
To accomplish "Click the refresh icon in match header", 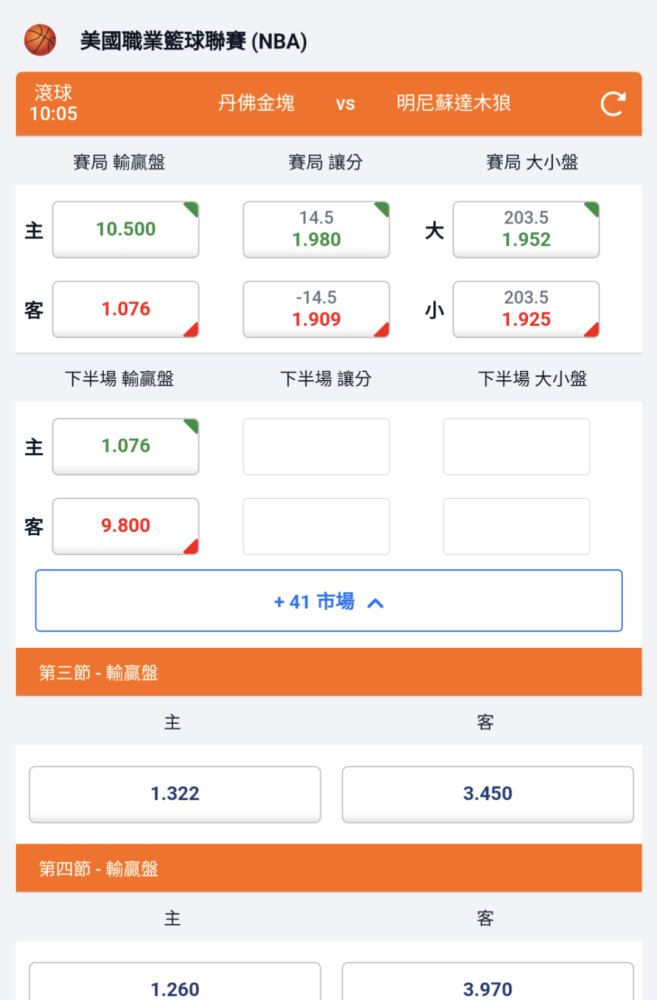I will click(613, 104).
